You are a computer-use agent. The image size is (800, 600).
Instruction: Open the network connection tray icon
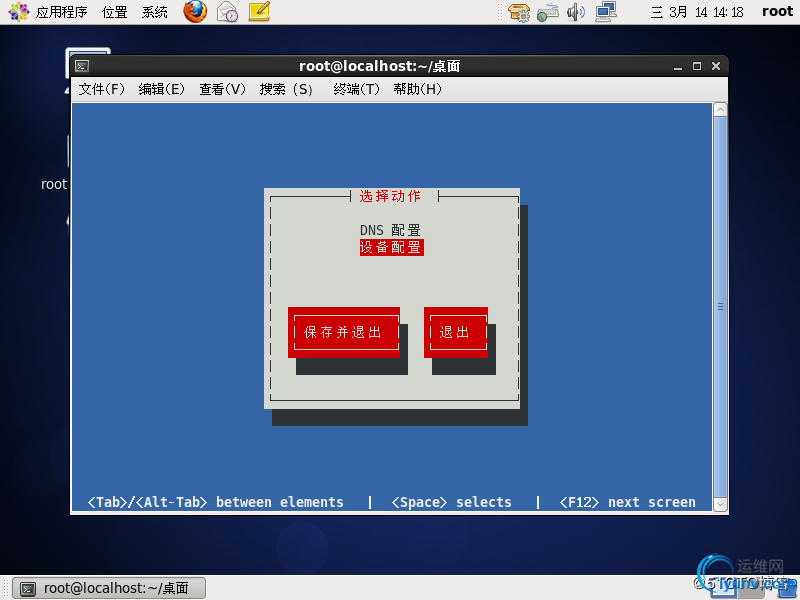606,11
